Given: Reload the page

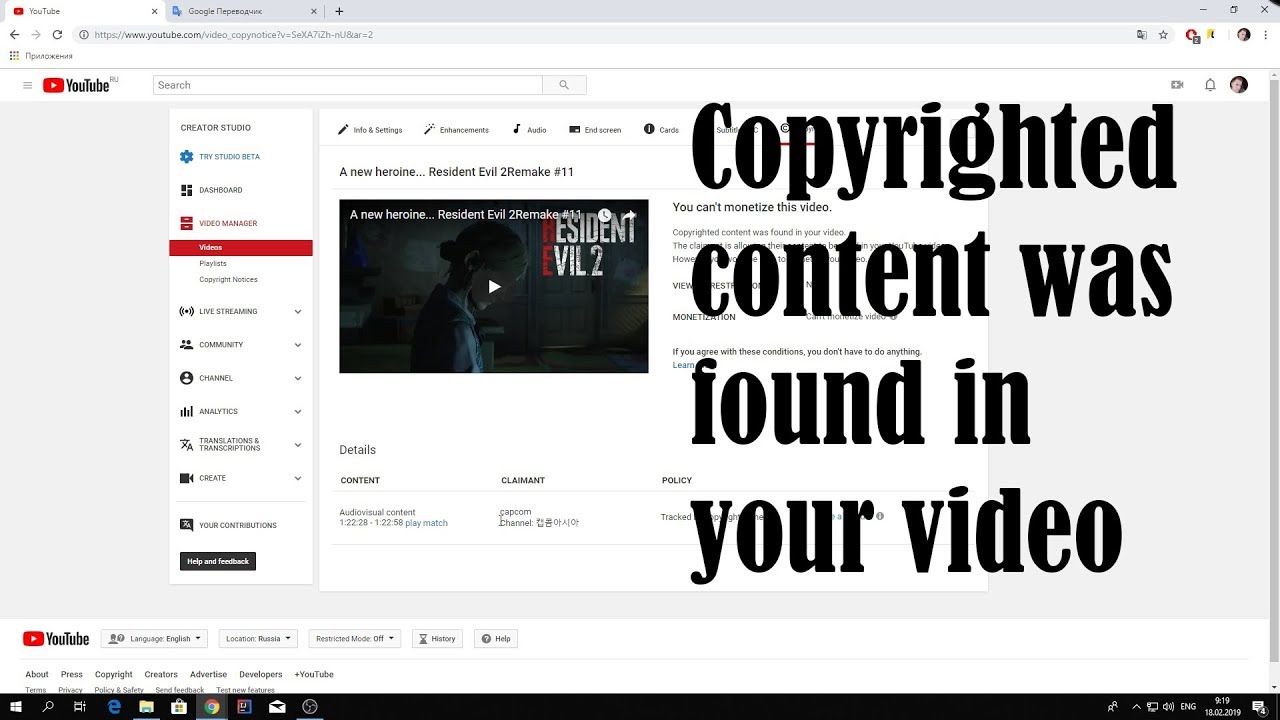Looking at the screenshot, I should point(57,35).
